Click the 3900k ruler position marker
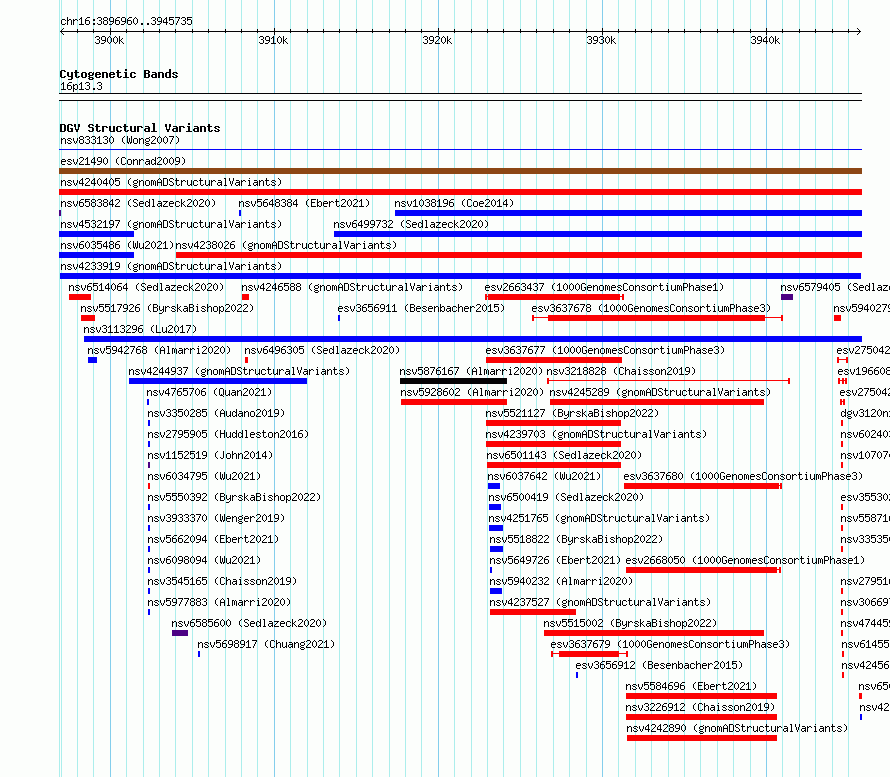 (109, 40)
